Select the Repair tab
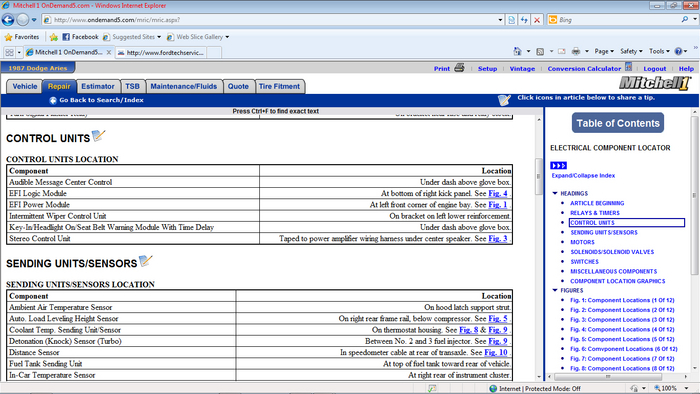The width and height of the screenshot is (700, 394). point(59,86)
